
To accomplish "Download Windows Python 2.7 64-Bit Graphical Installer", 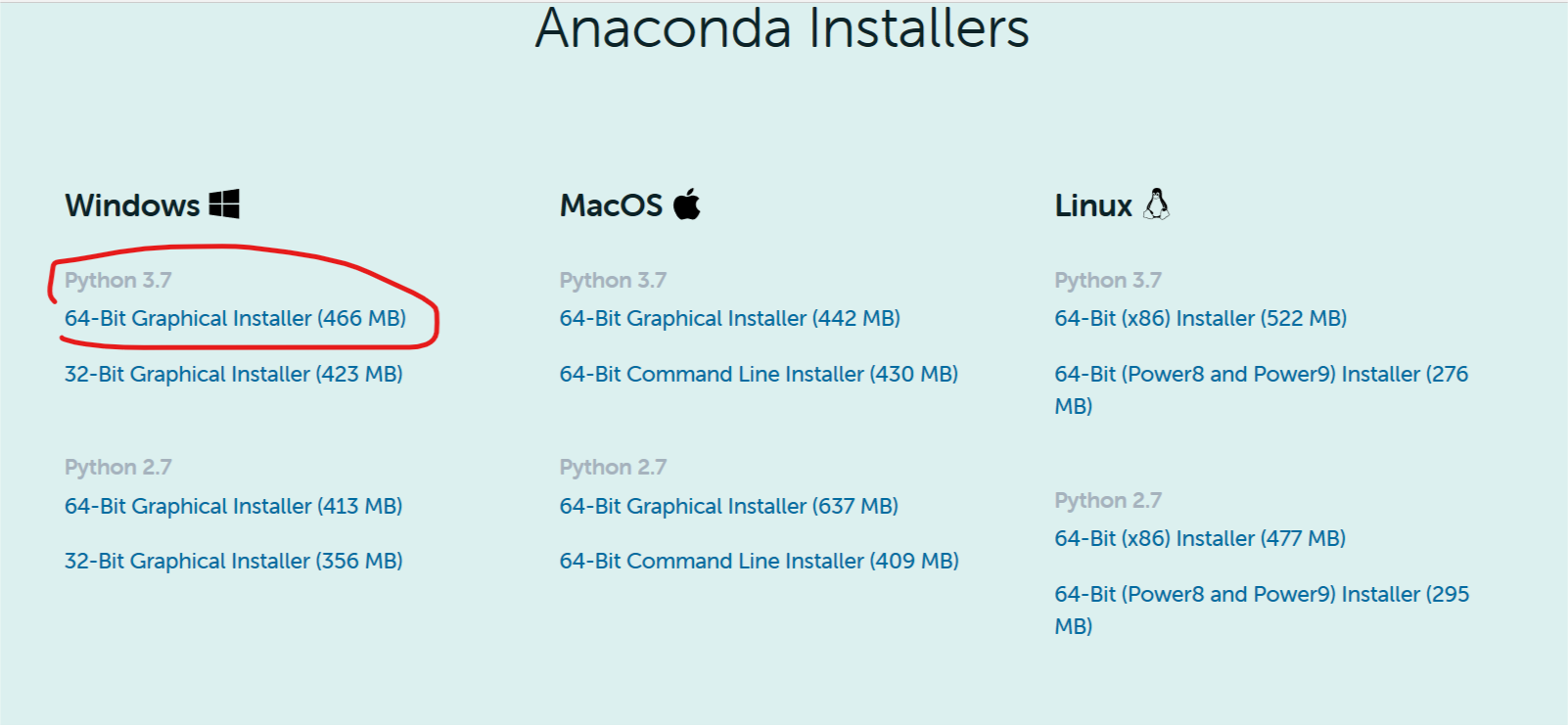I will [233, 507].
